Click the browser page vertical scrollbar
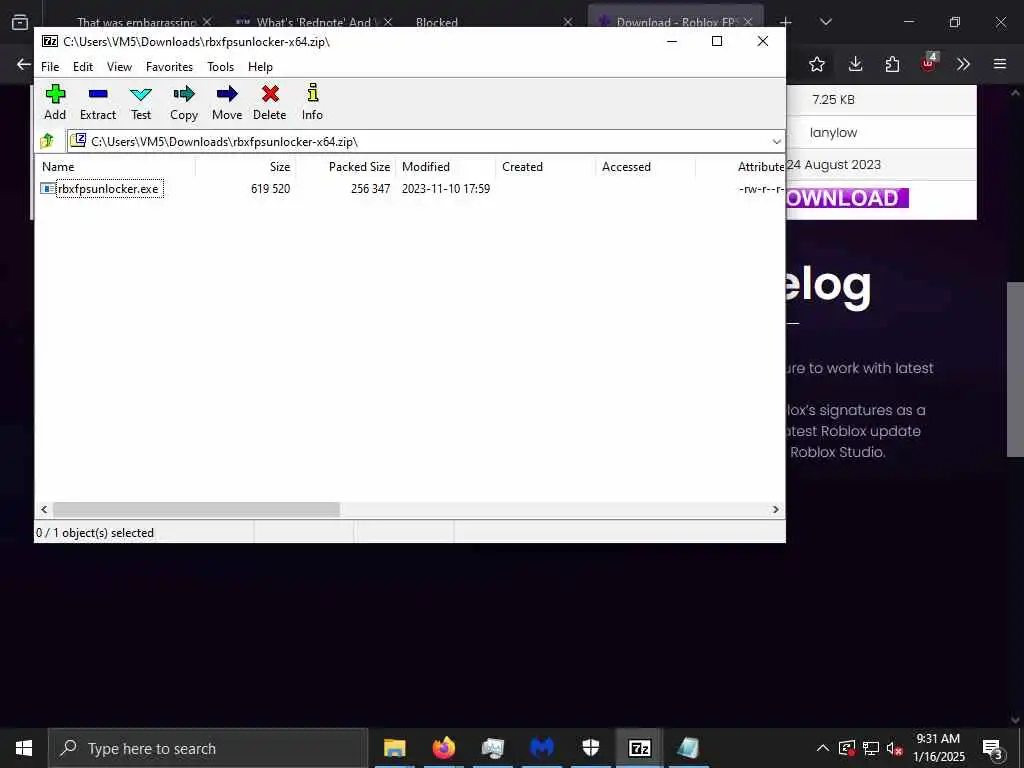The width and height of the screenshot is (1024, 768). point(1015,370)
